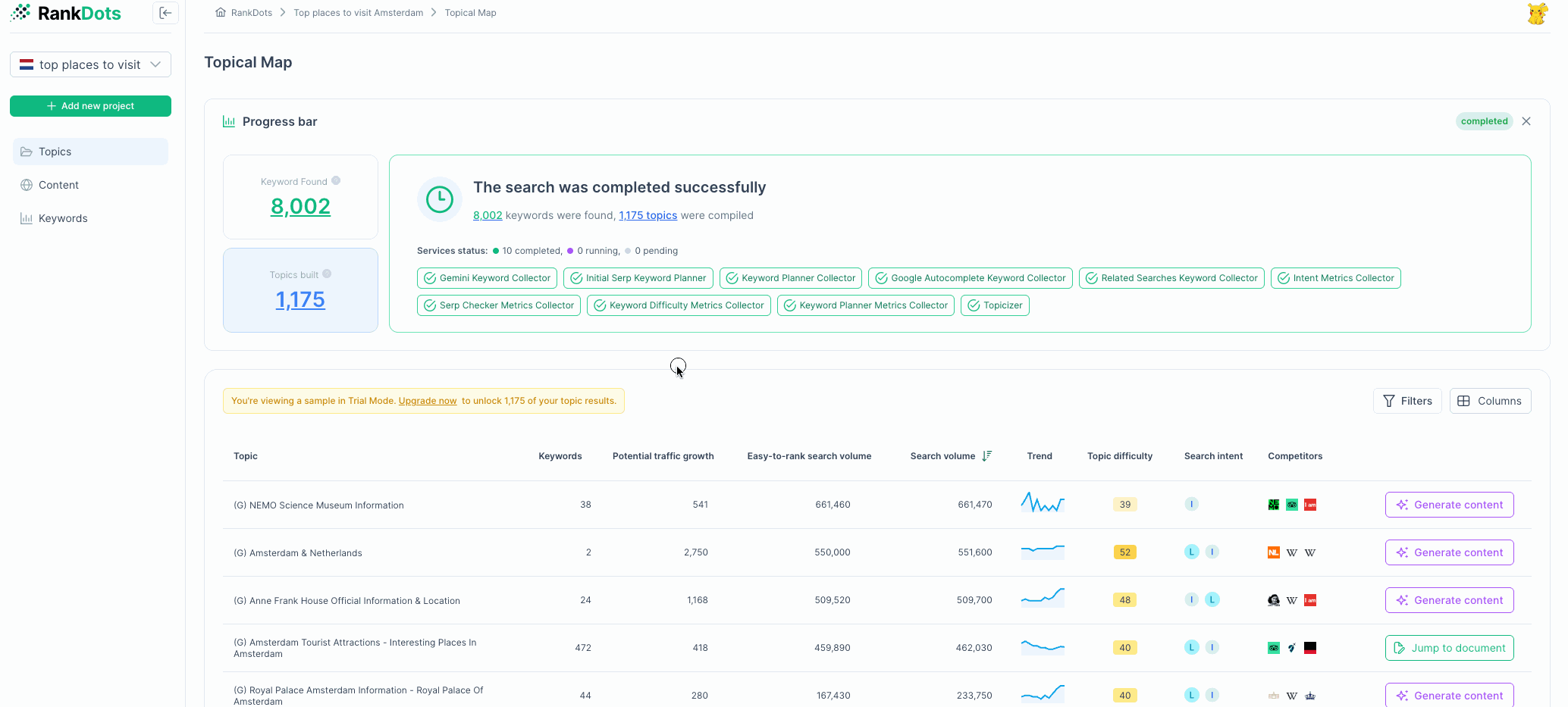Image resolution: width=1568 pixels, height=707 pixels.
Task: Click the NEMO Science Museum trend sparkline
Action: coord(1043,504)
